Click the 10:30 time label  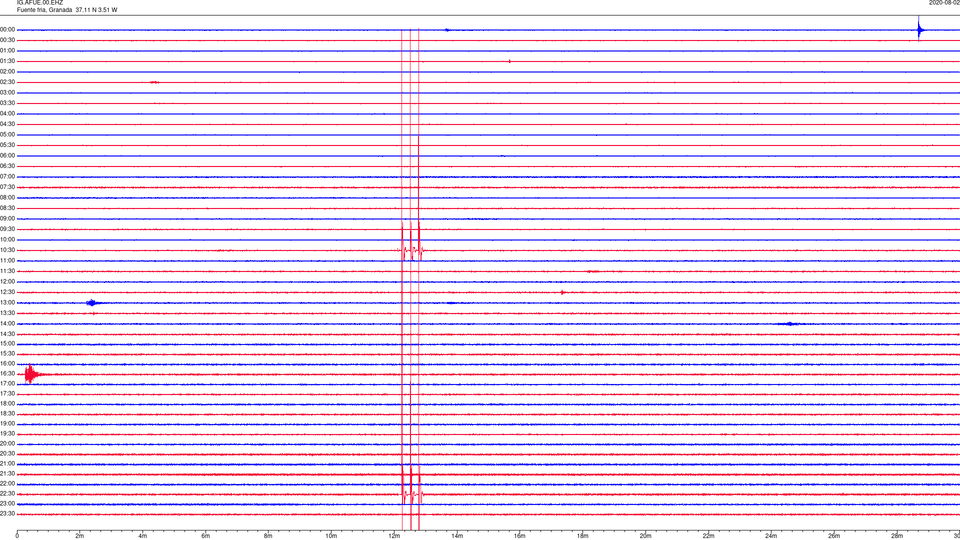point(7,250)
